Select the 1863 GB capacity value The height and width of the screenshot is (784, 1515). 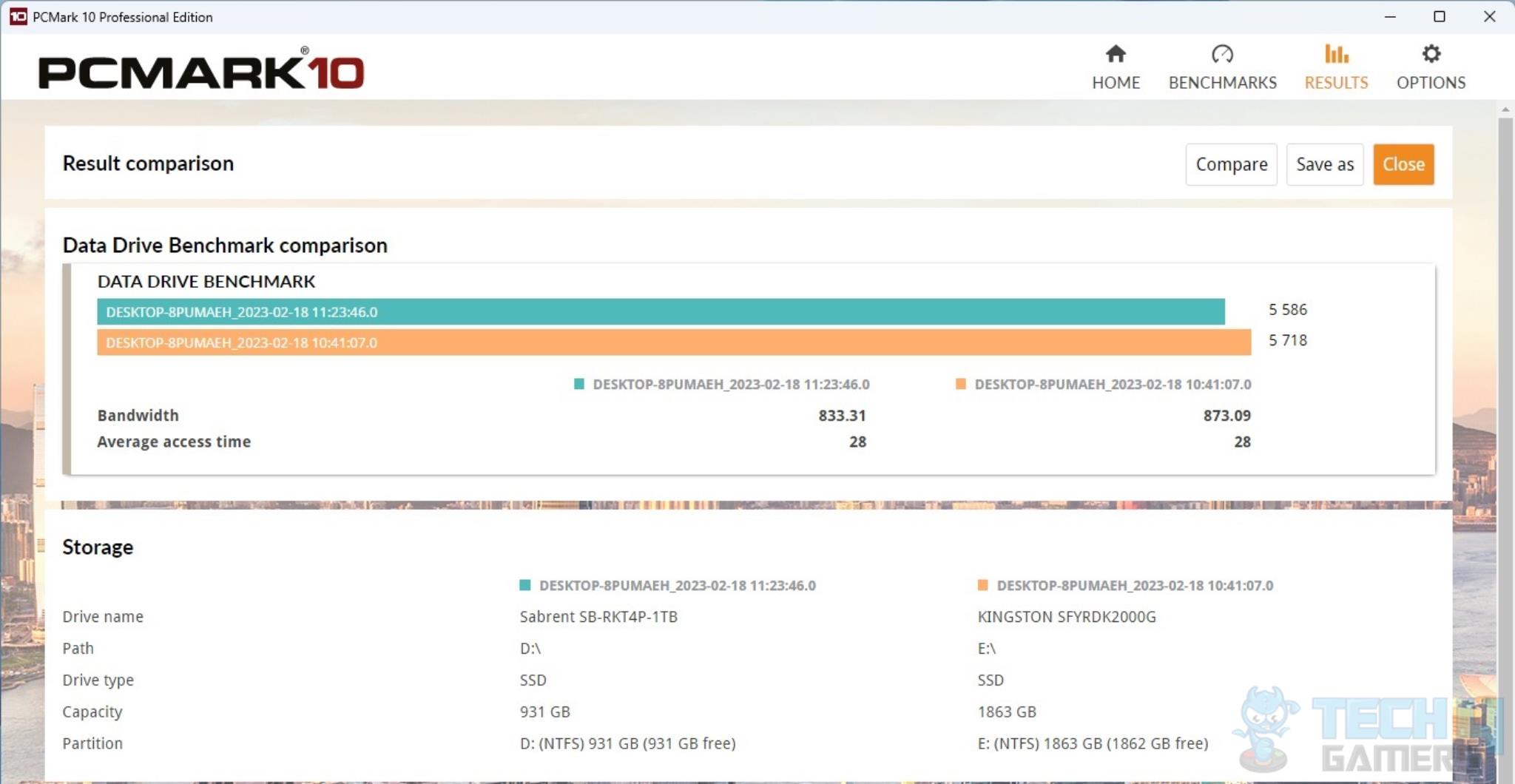1007,712
